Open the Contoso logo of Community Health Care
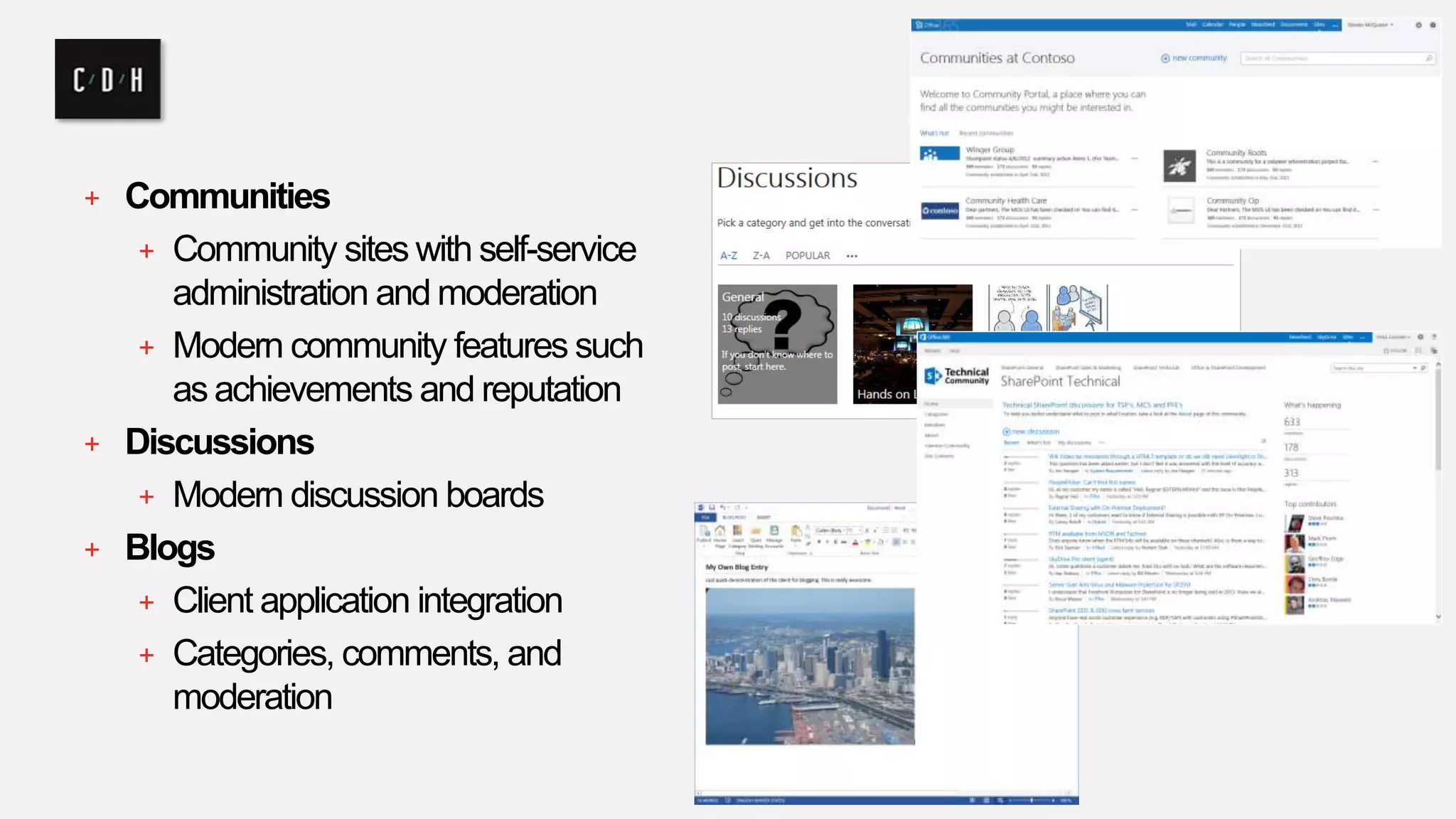This screenshot has width=1456, height=819. coord(940,211)
